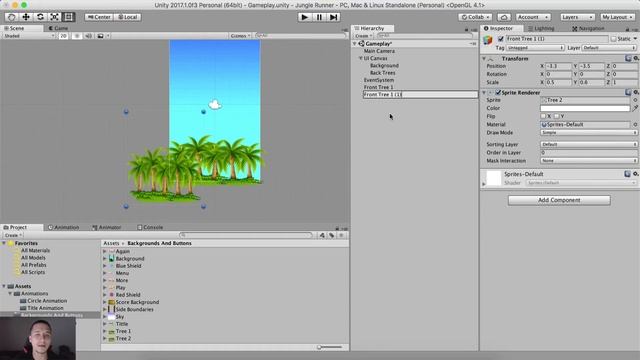Toggle Local handle rotation

[127, 17]
